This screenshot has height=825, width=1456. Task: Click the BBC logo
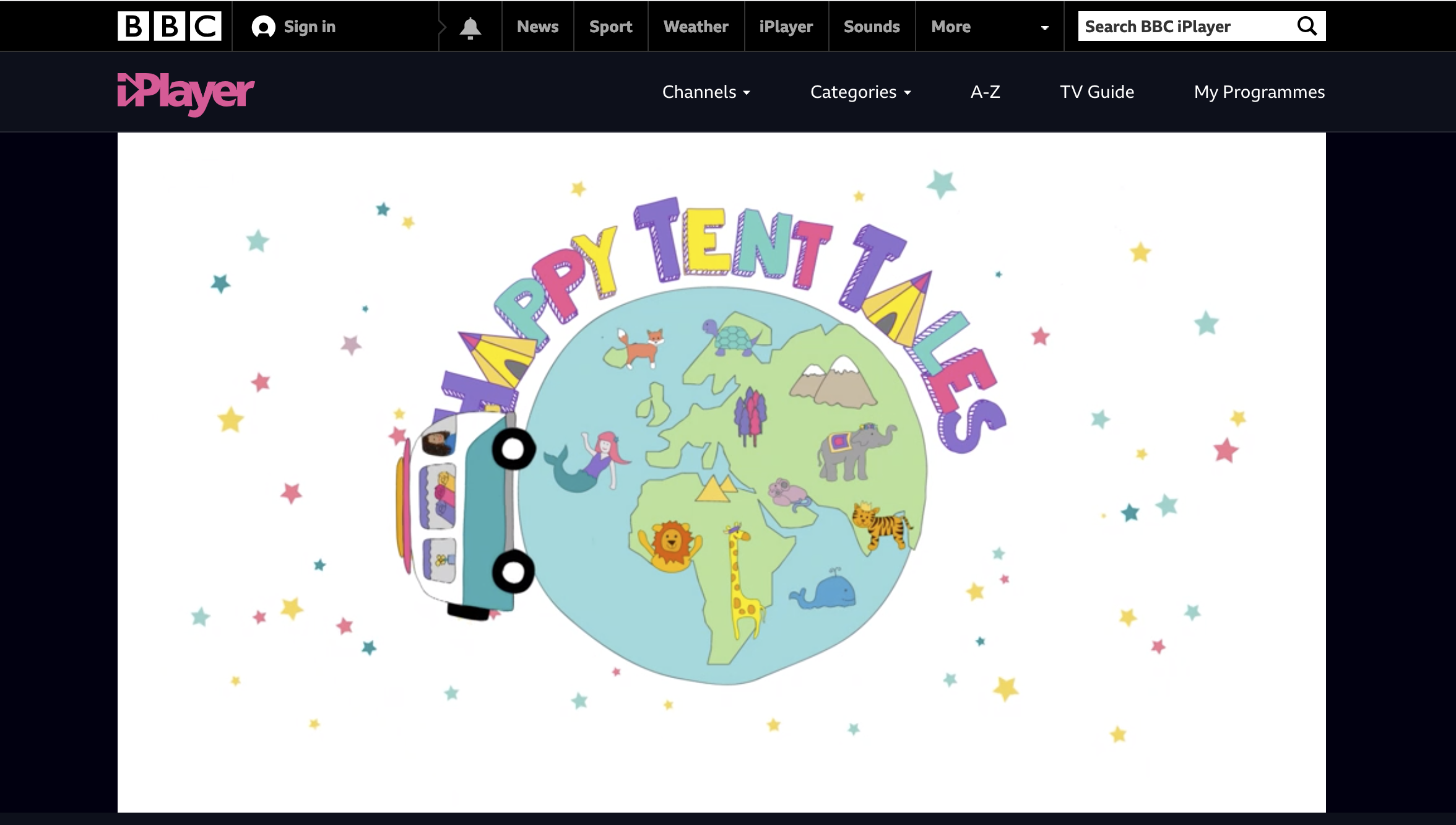(169, 26)
